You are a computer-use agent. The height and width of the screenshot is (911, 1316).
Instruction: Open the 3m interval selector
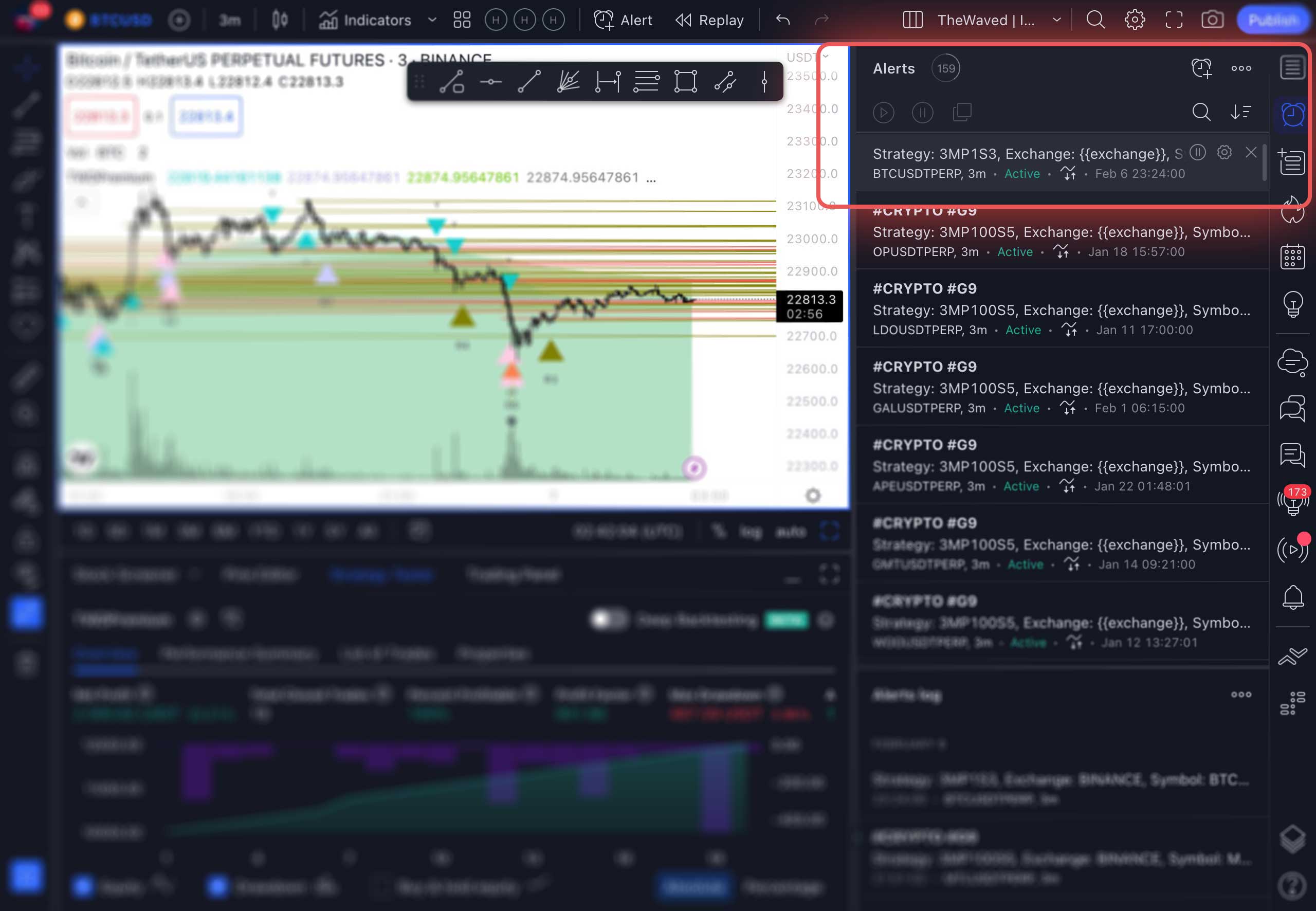coord(229,21)
